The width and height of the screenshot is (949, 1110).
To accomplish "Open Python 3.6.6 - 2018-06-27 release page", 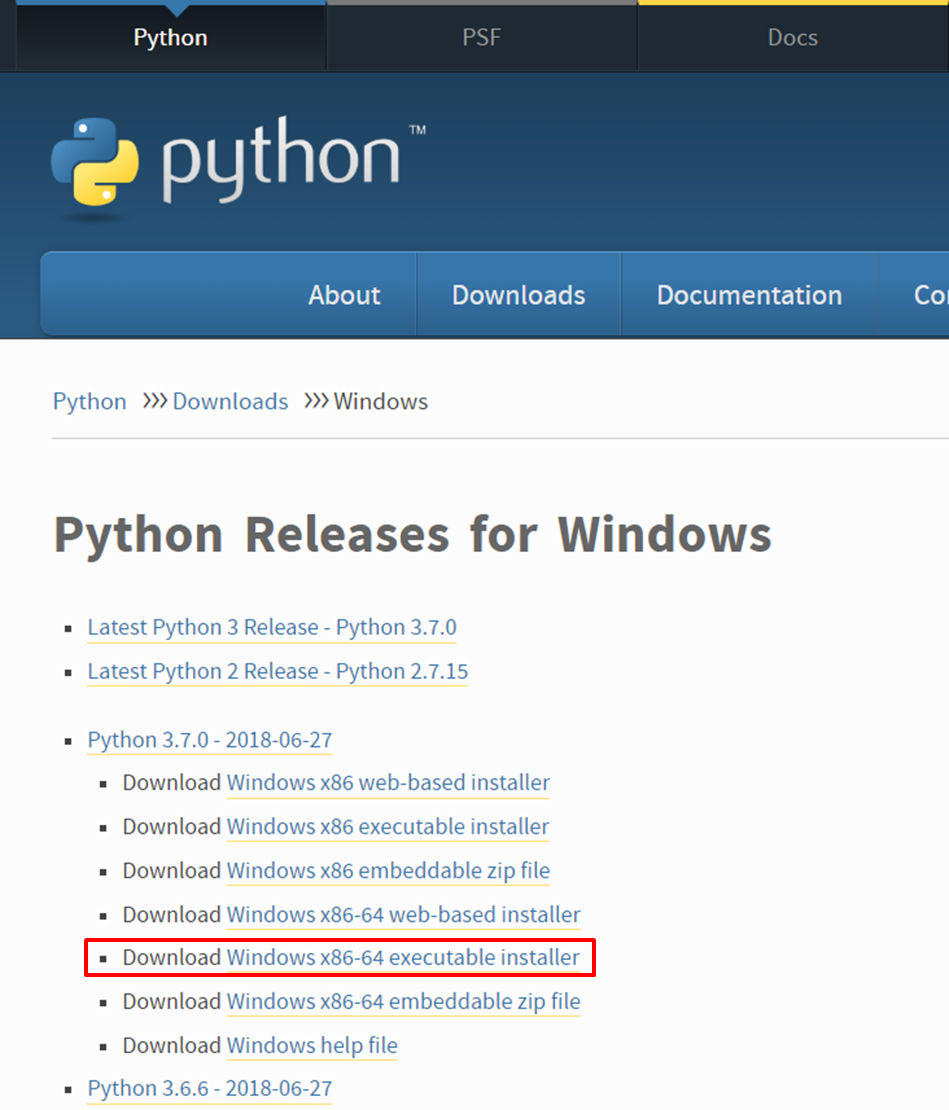I will 210,1089.
